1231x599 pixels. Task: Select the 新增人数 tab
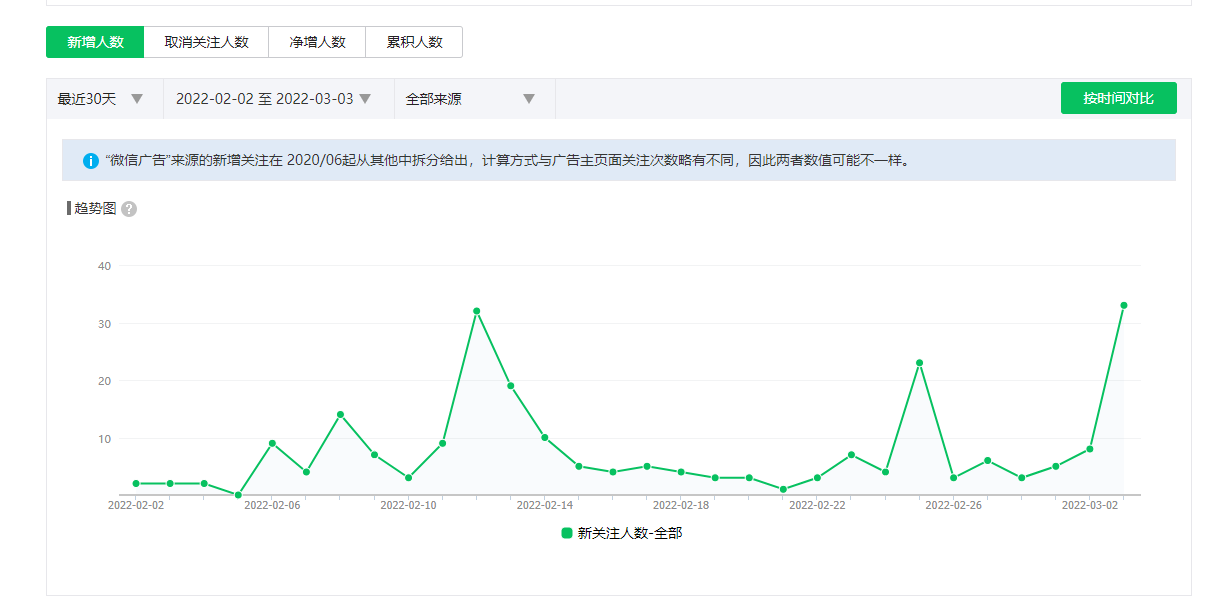click(95, 42)
